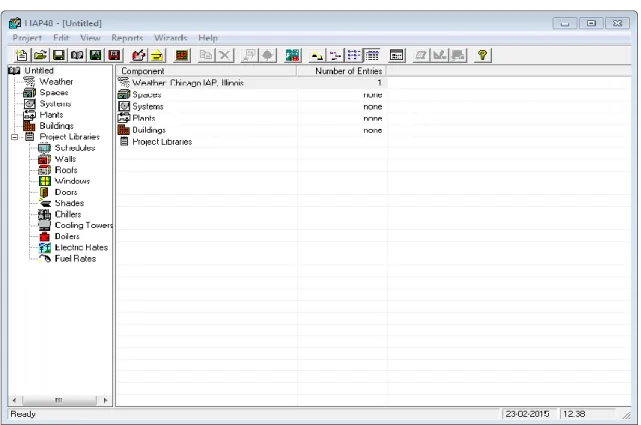Viewport: 641px width, 425px height.
Task: Click the greyed-out printer toolbar icon
Action: (x=458, y=55)
